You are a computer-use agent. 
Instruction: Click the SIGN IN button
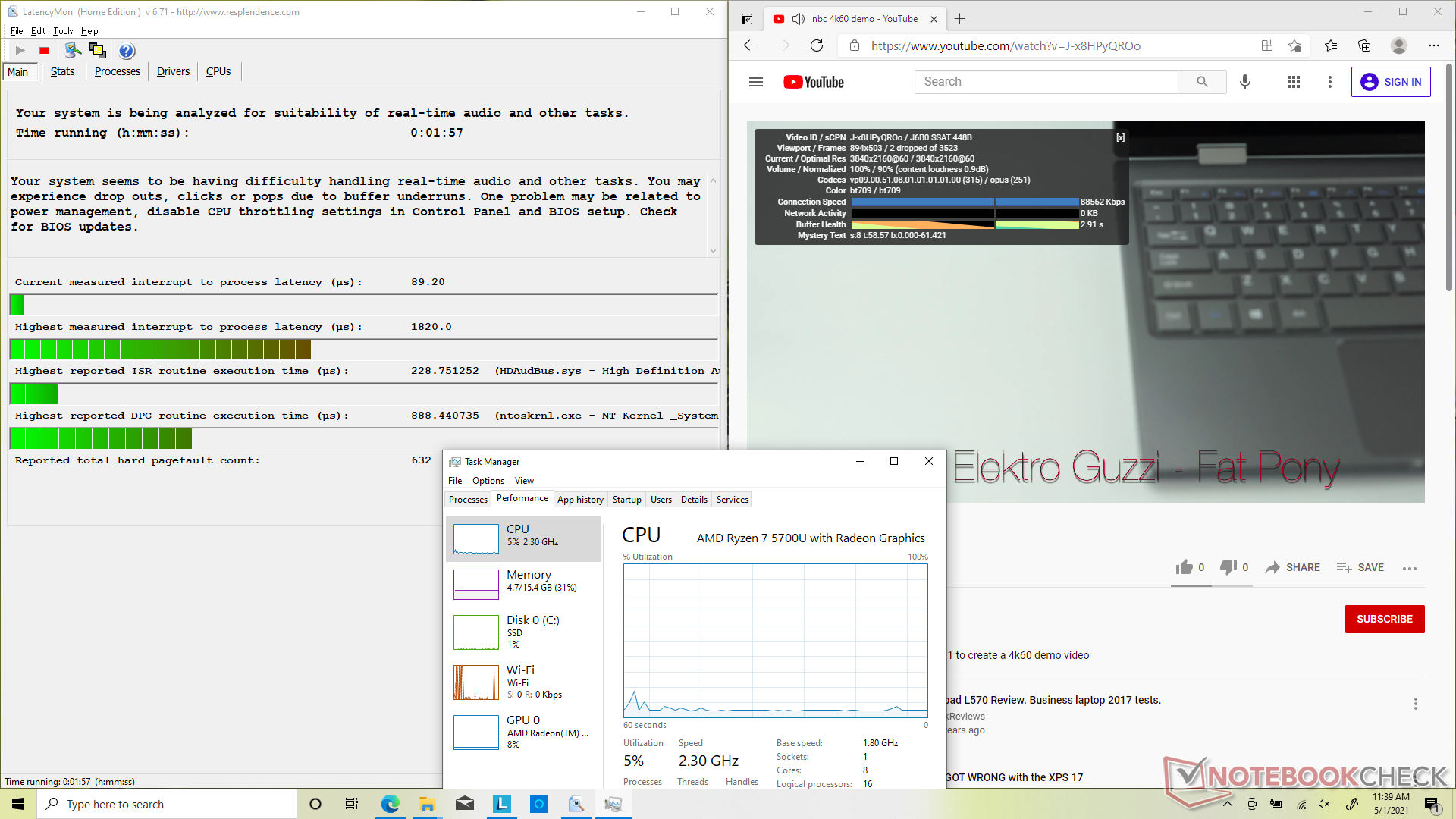pos(1390,82)
